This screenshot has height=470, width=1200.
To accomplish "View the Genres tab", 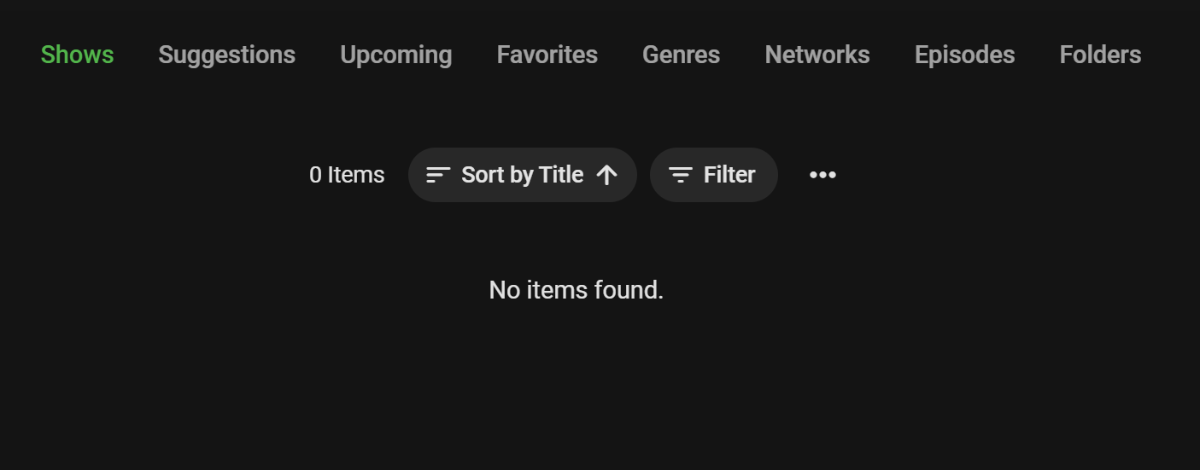I will (x=681, y=55).
